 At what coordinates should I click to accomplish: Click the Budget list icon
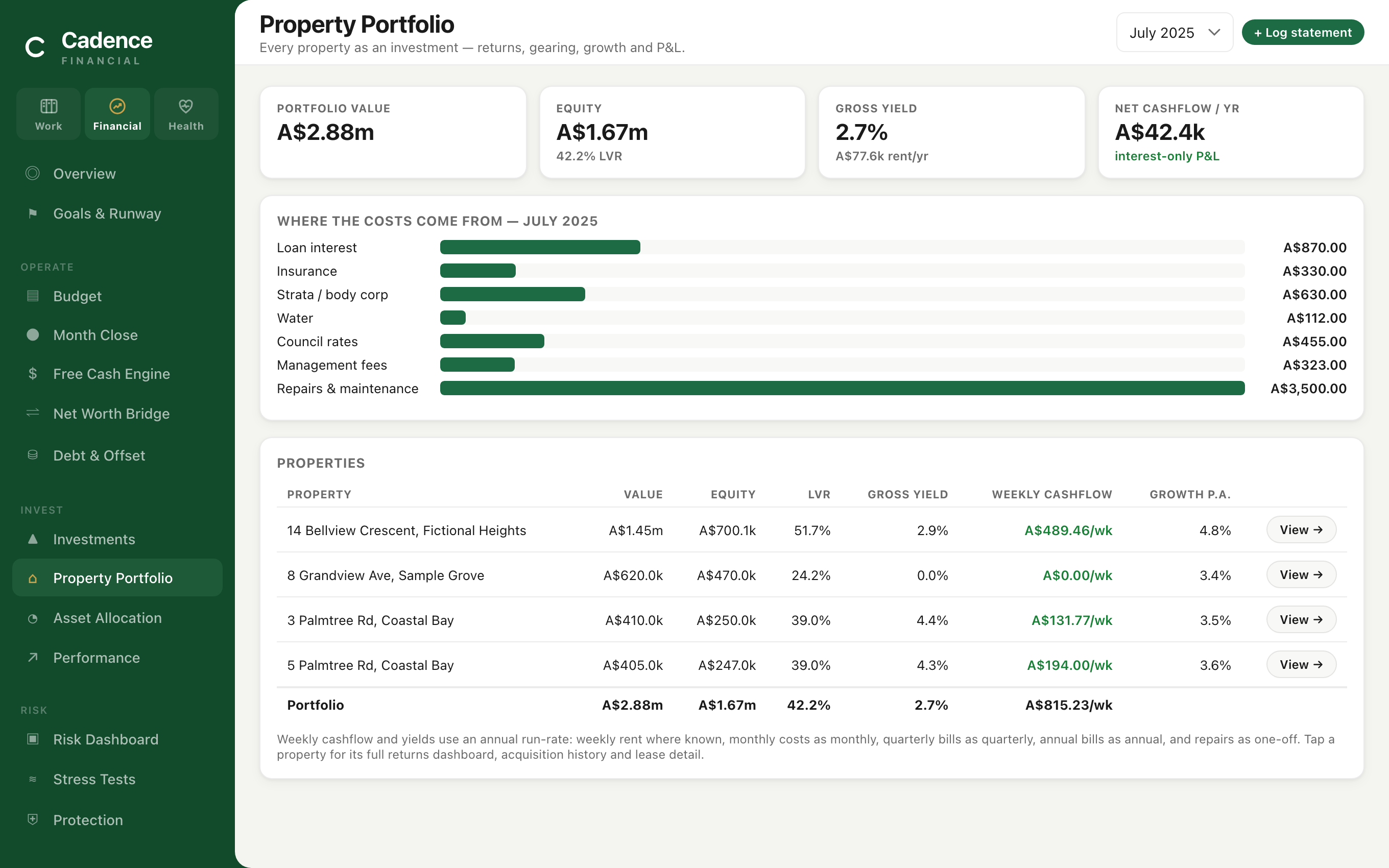33,296
